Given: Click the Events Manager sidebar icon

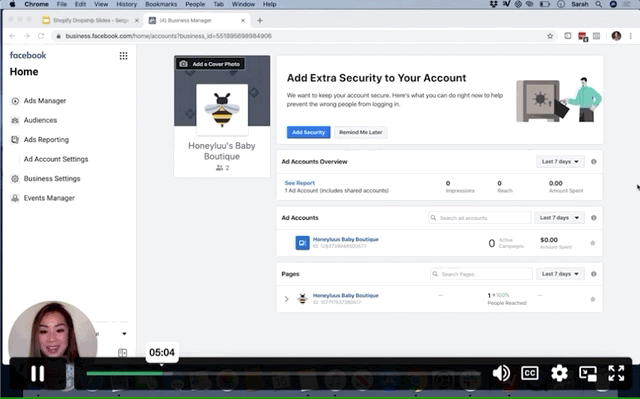Looking at the screenshot, I should pyautogui.click(x=15, y=198).
